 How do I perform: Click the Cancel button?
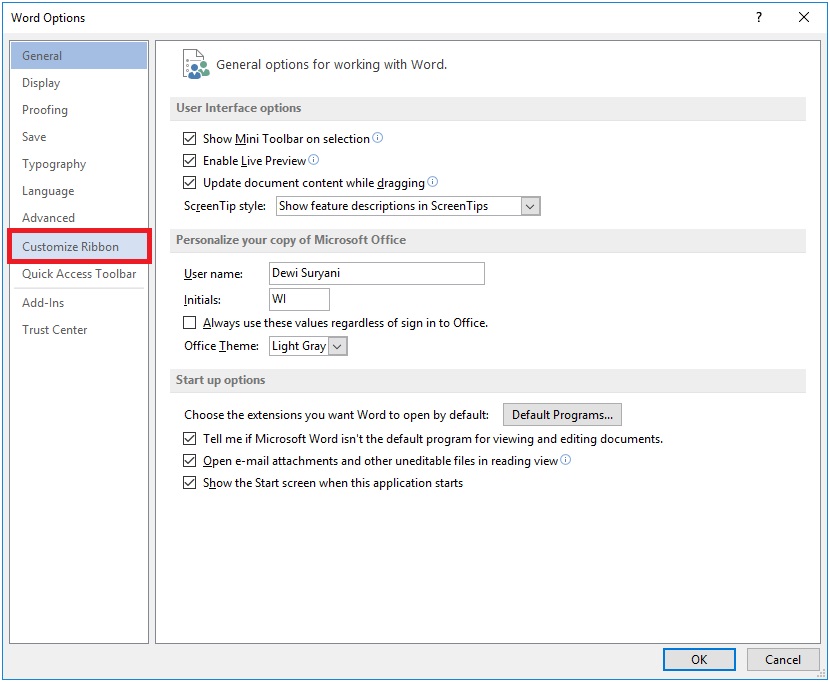click(x=782, y=659)
